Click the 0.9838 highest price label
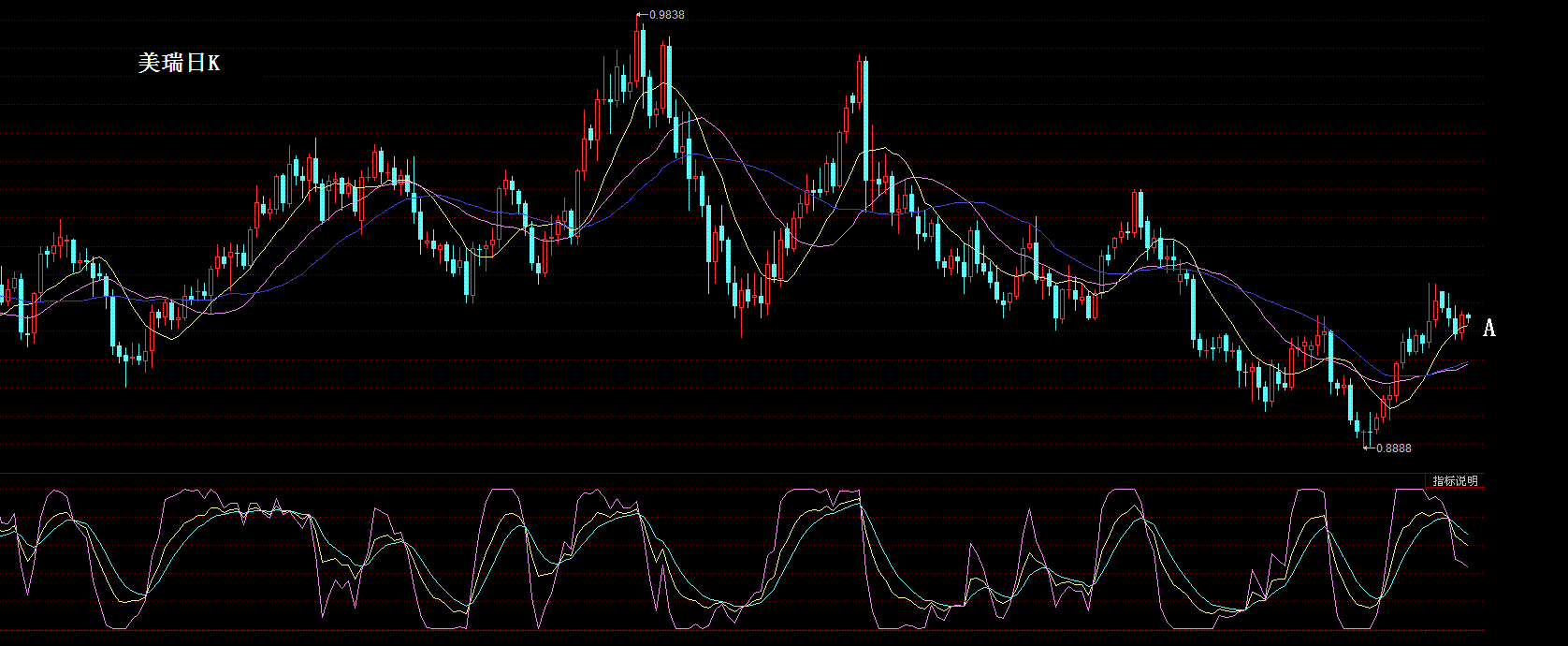The image size is (1568, 646). (666, 14)
